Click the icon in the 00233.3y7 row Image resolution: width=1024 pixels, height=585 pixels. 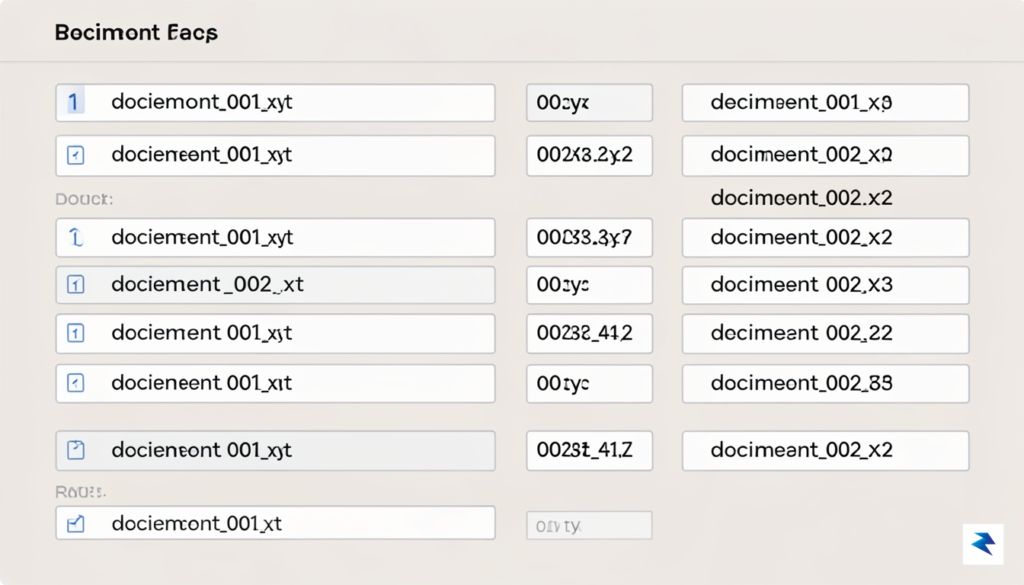pyautogui.click(x=76, y=237)
